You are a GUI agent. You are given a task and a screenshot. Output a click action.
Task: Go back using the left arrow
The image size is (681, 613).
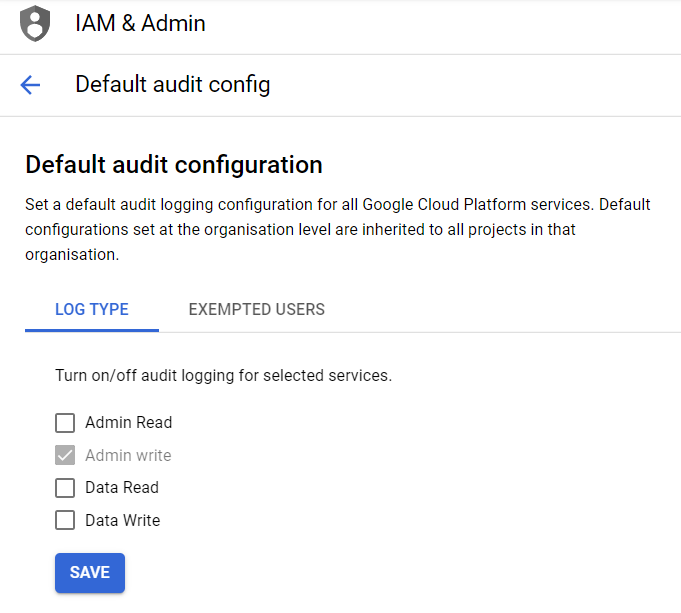[30, 85]
